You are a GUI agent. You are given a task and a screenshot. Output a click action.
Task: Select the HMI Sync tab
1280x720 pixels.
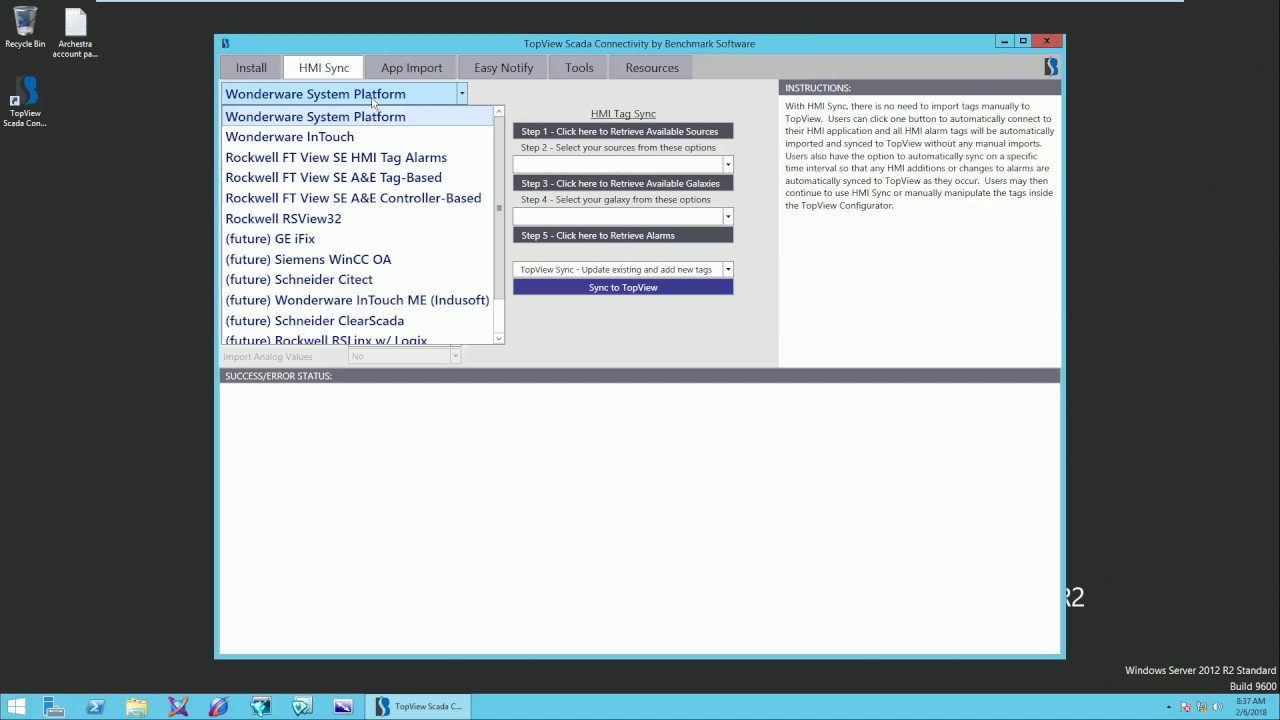coord(324,68)
